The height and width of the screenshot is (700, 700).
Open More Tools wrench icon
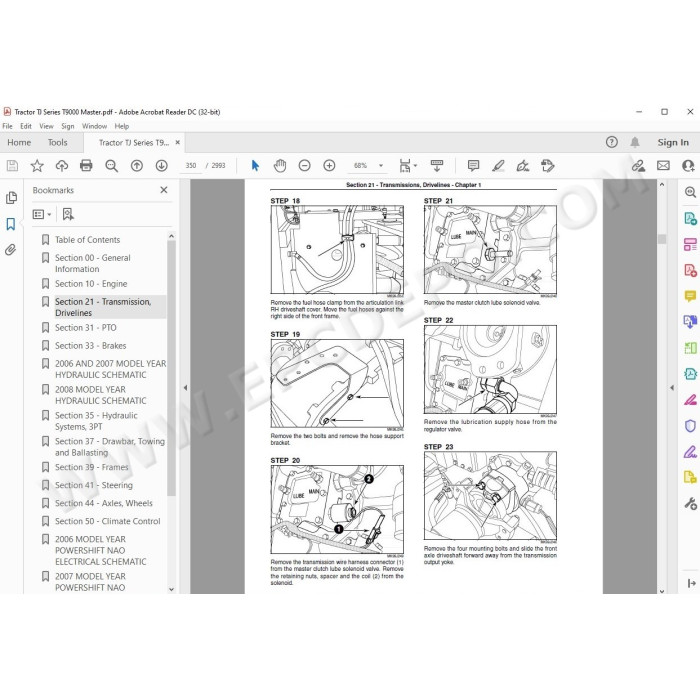(690, 504)
